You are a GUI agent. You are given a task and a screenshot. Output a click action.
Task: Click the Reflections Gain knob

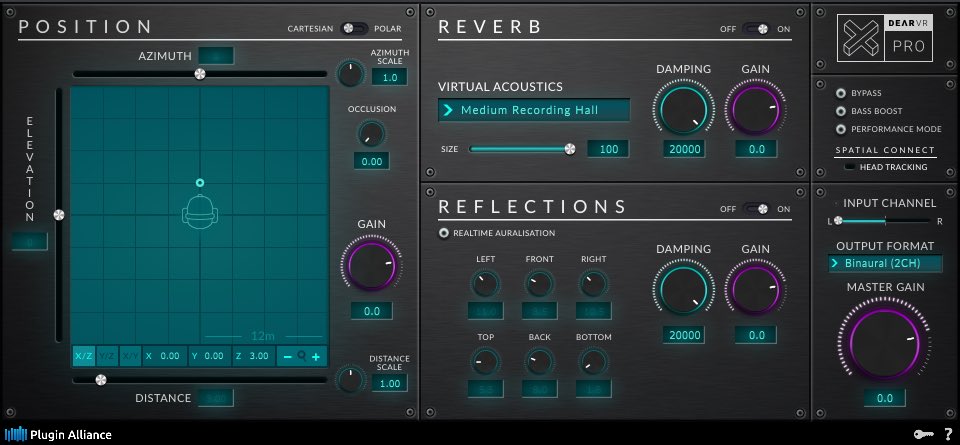tap(756, 290)
